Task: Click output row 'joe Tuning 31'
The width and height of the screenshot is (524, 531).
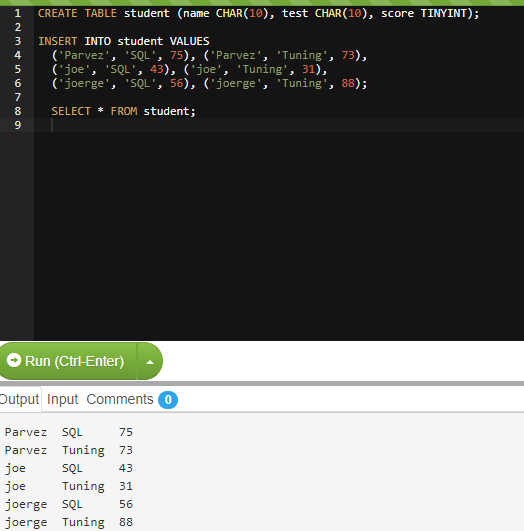Action: (69, 486)
